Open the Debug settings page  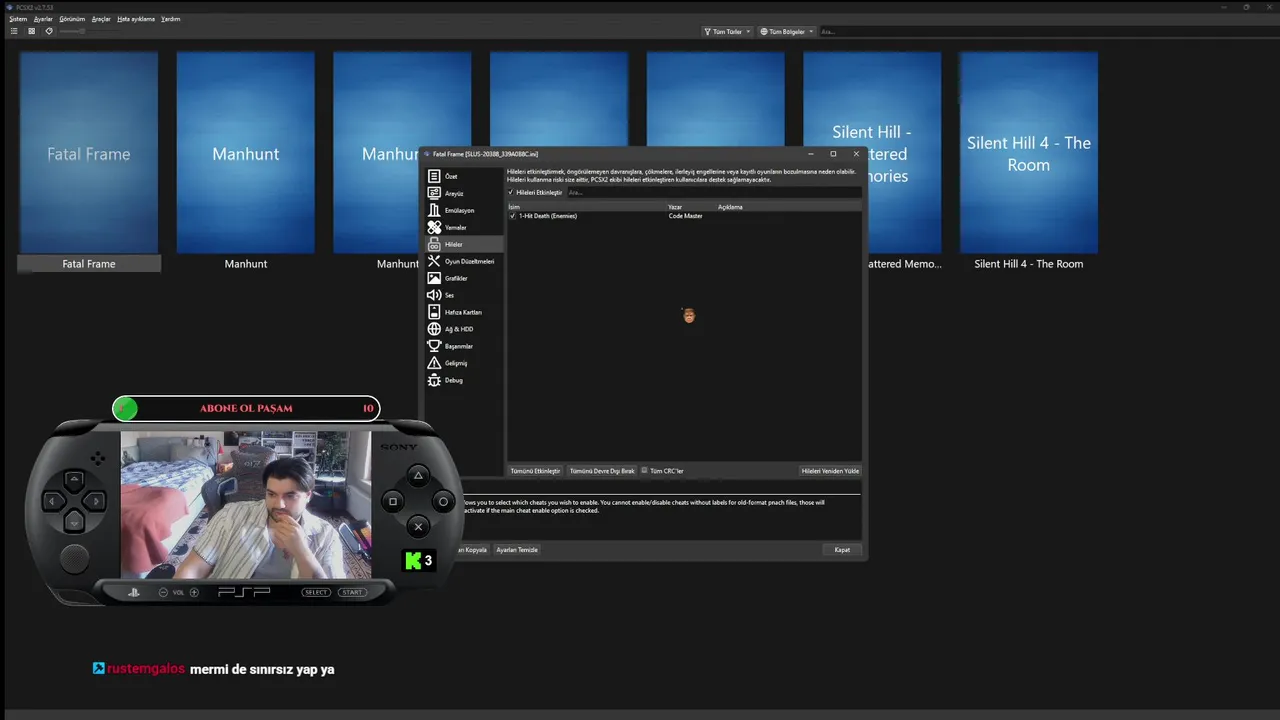[464, 380]
